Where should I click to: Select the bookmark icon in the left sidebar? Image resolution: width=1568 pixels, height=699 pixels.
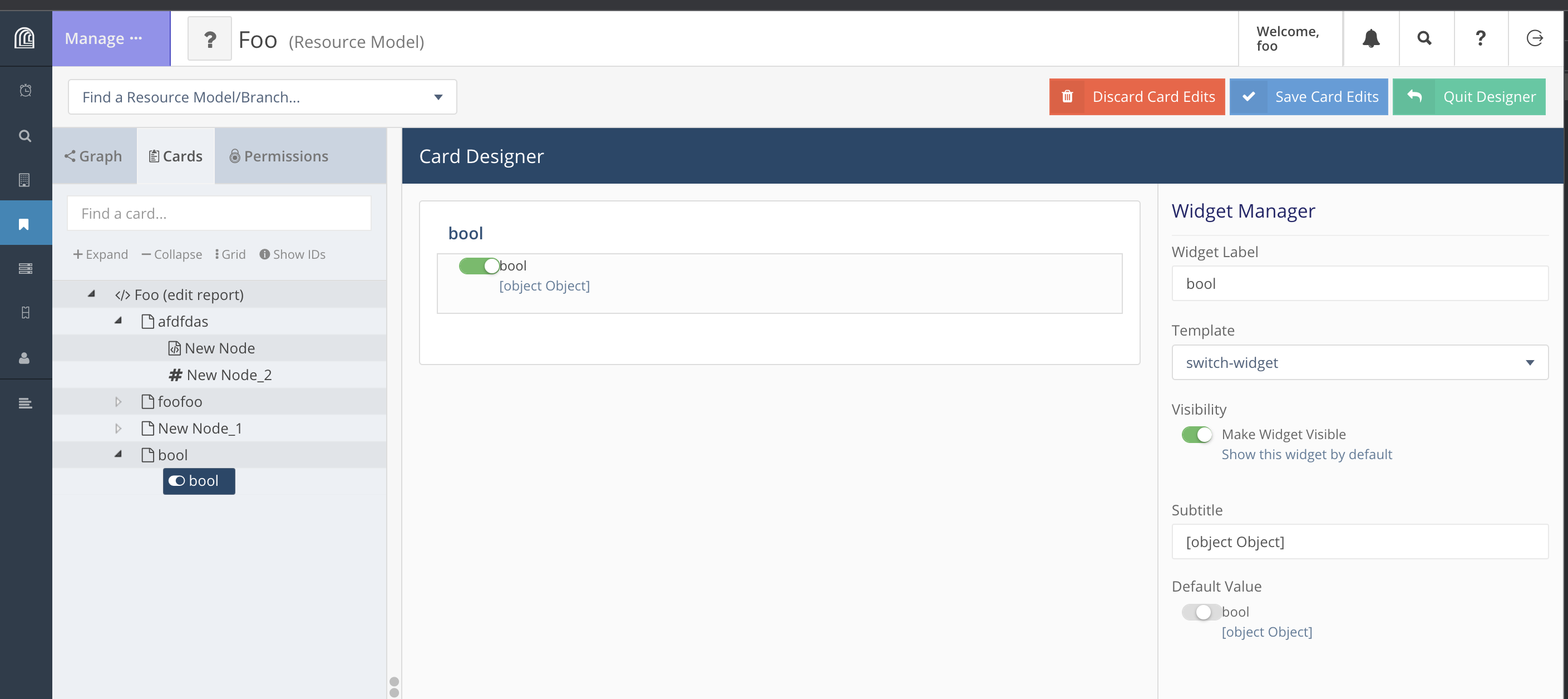(25, 223)
